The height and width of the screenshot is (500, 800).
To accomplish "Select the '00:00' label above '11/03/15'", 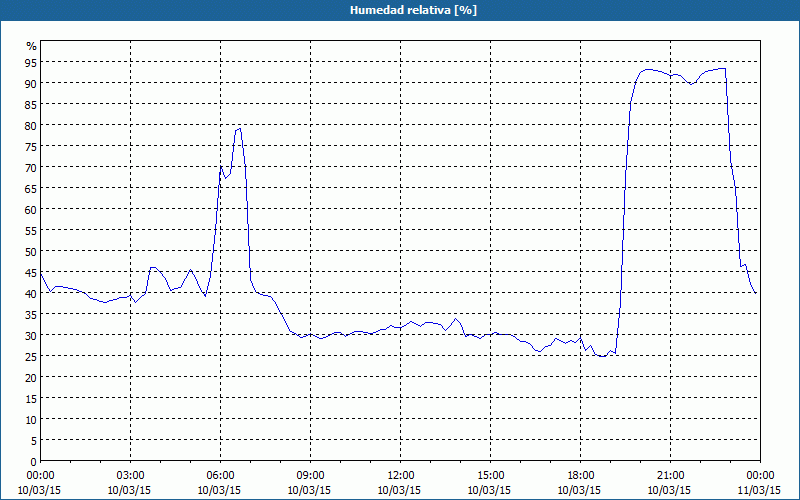I will click(x=760, y=476).
